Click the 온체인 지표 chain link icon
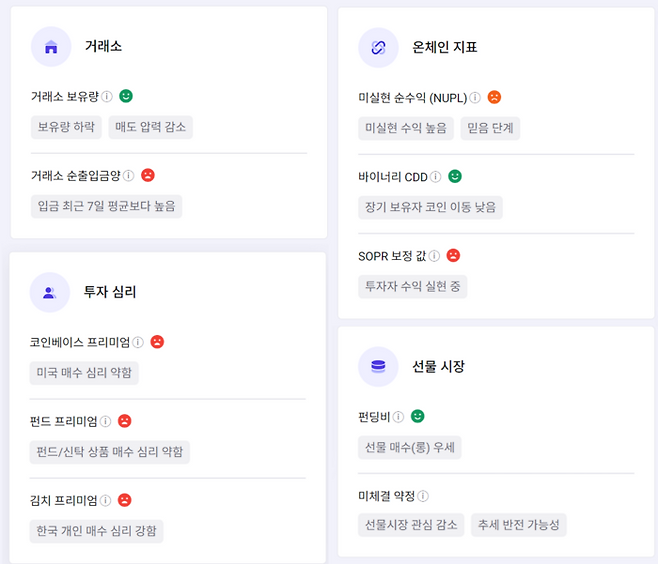658x564 pixels. (x=378, y=47)
